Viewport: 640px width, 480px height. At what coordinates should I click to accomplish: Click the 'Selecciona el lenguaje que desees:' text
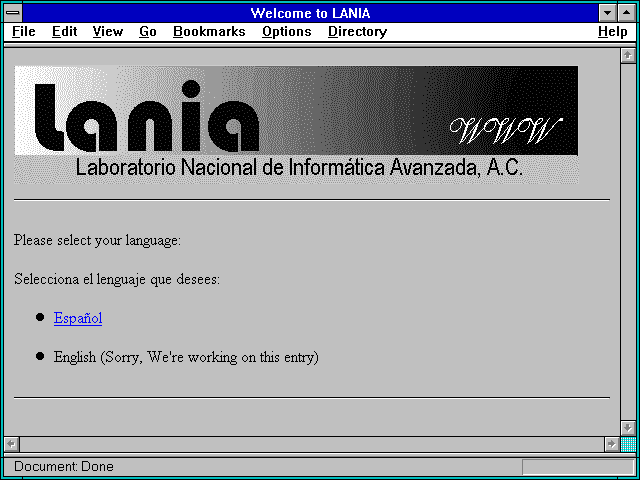click(117, 279)
